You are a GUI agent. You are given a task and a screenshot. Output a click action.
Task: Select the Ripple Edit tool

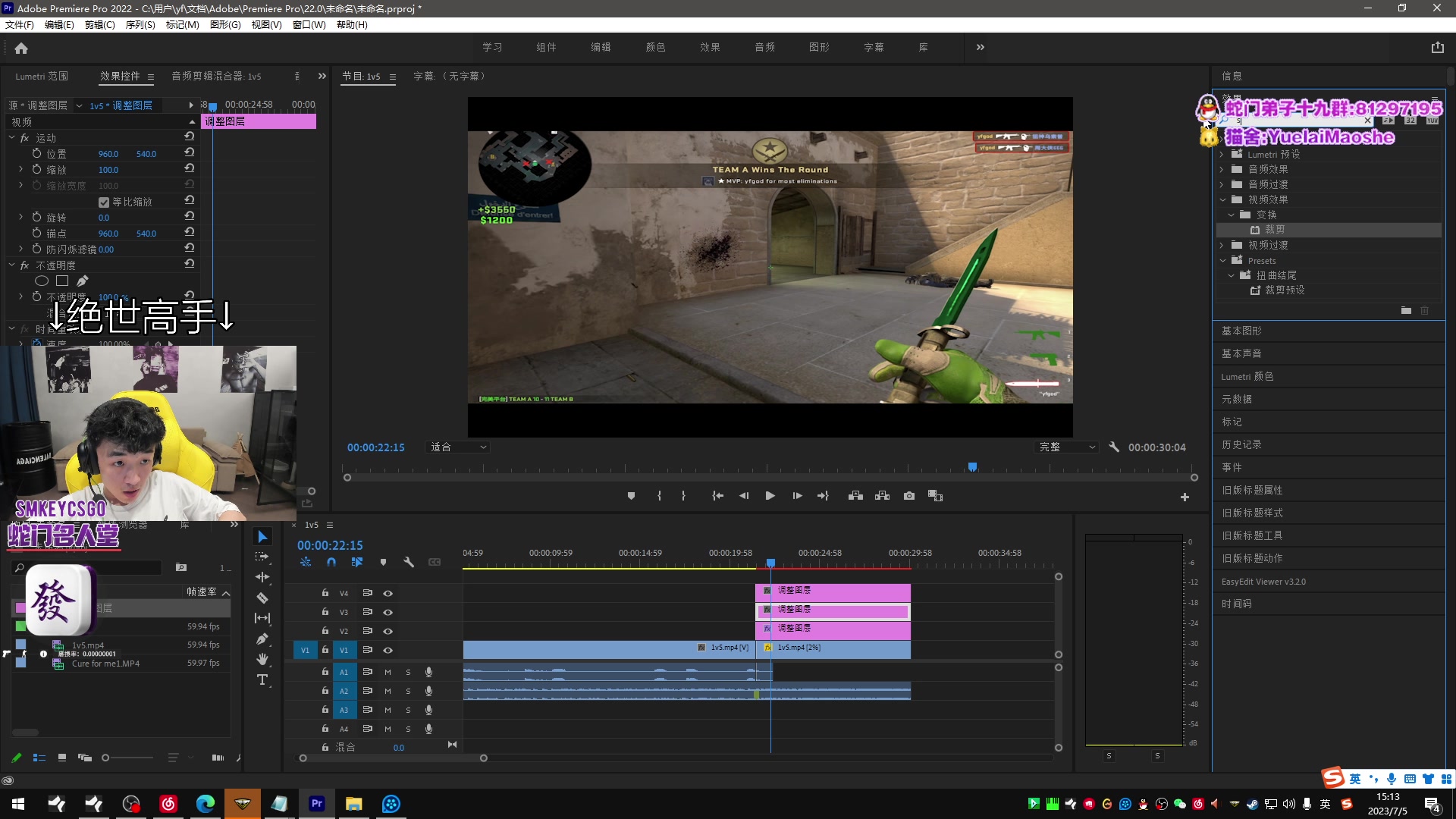[262, 577]
